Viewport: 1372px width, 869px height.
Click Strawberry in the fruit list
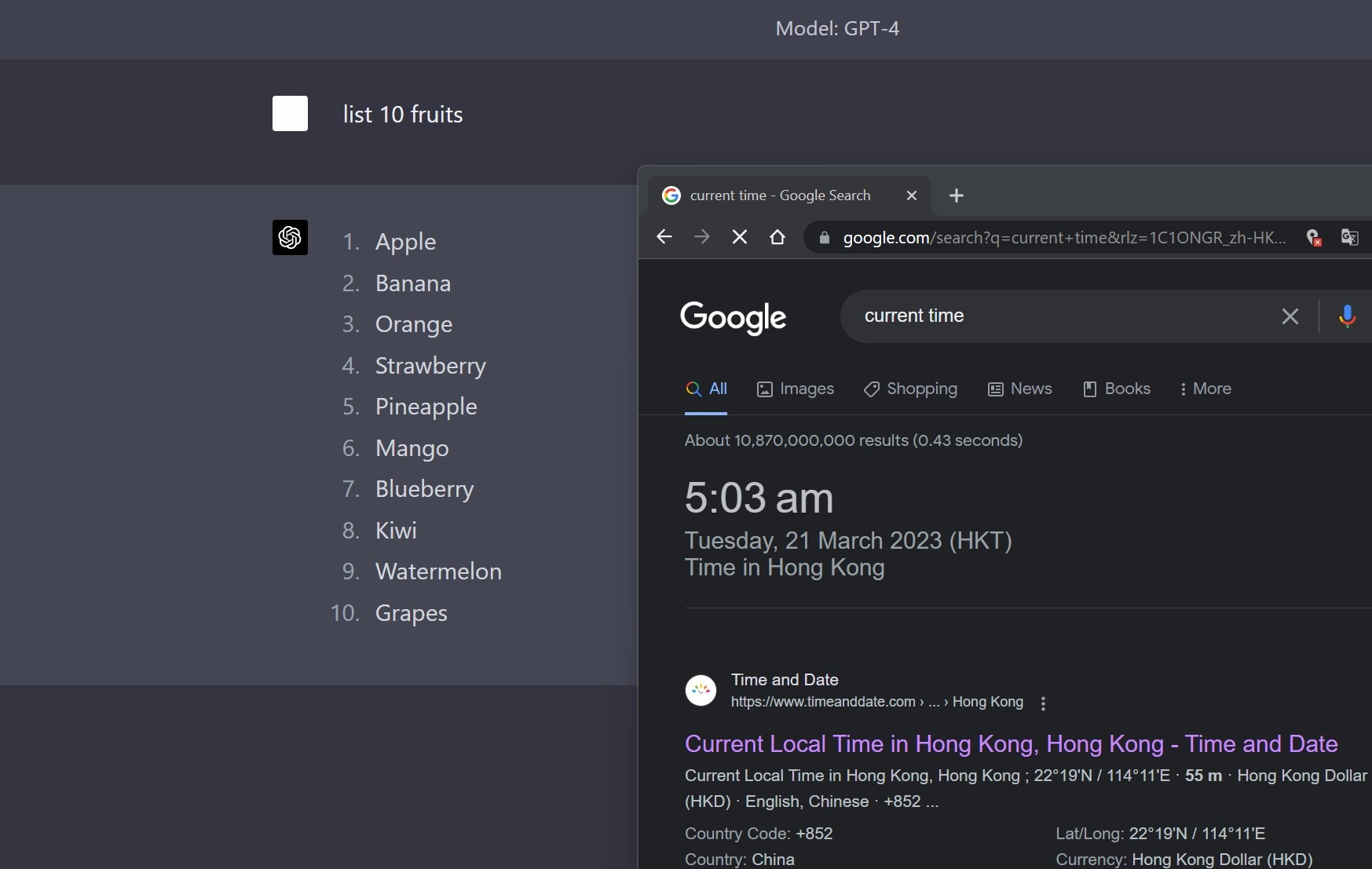coord(430,366)
